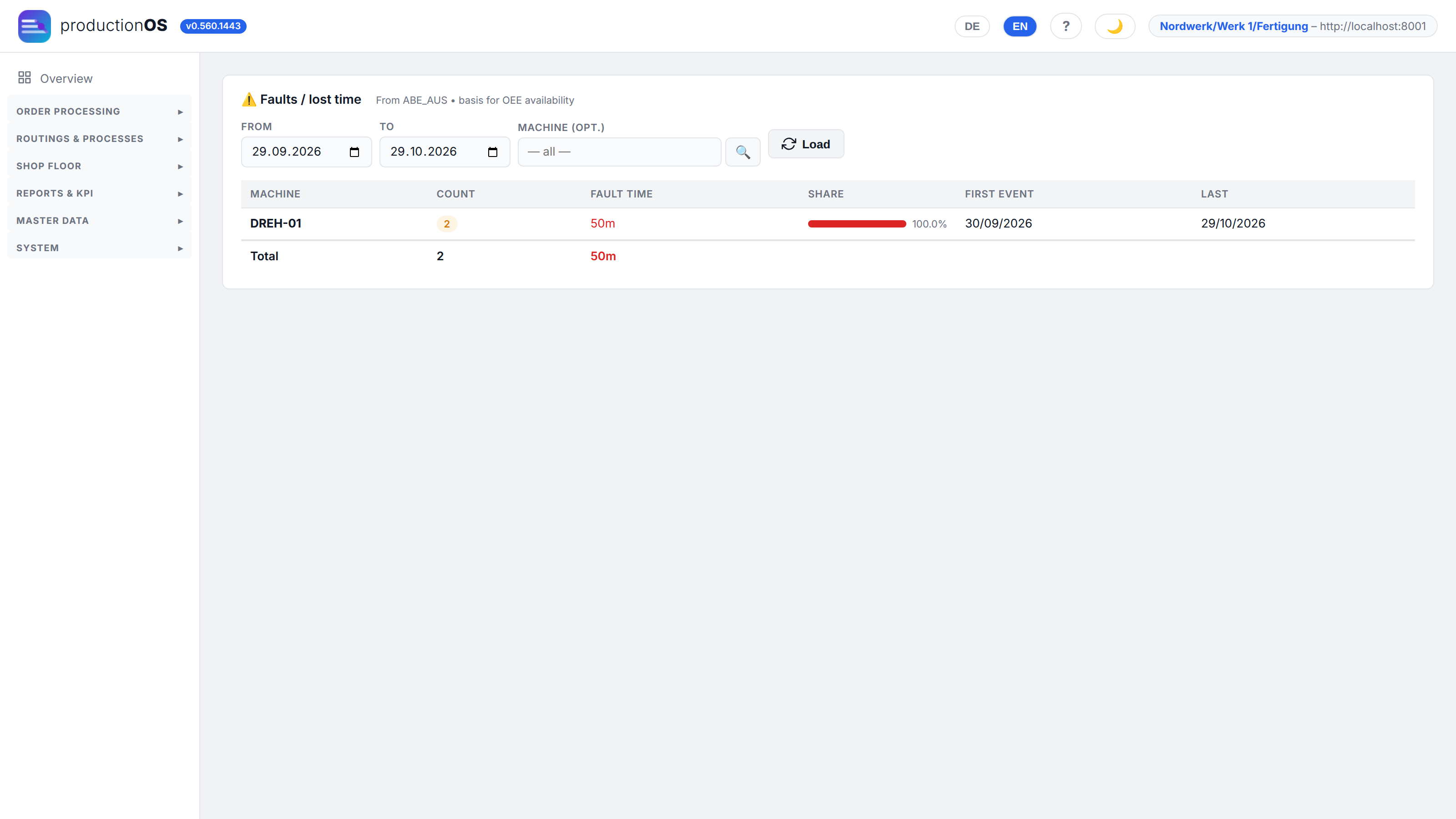Click the LAST column header
This screenshot has width=1456, height=819.
click(1215, 194)
